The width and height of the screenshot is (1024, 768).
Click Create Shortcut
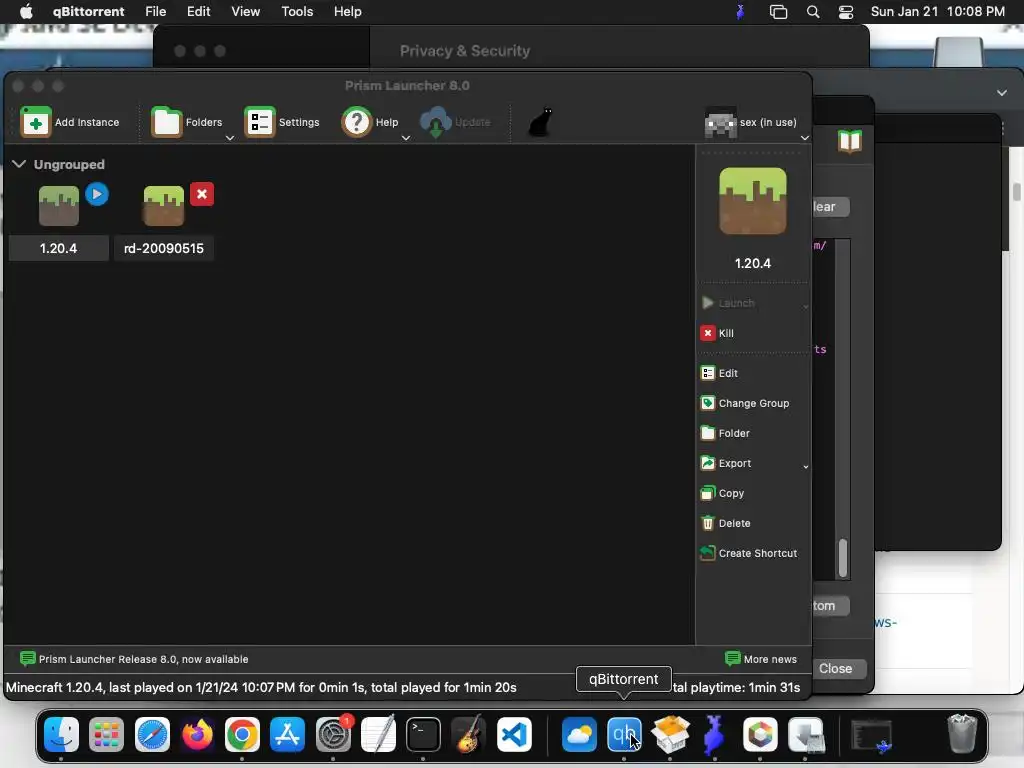click(x=749, y=553)
